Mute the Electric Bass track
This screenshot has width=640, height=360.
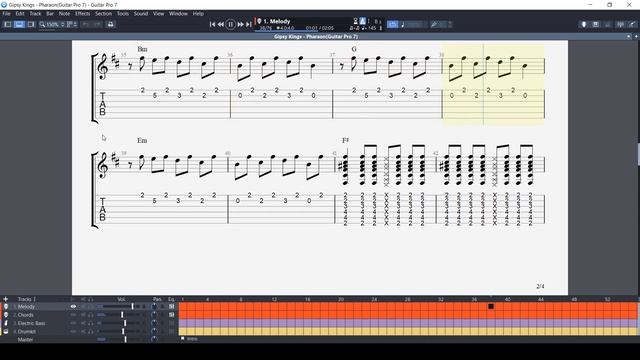click(x=83, y=323)
